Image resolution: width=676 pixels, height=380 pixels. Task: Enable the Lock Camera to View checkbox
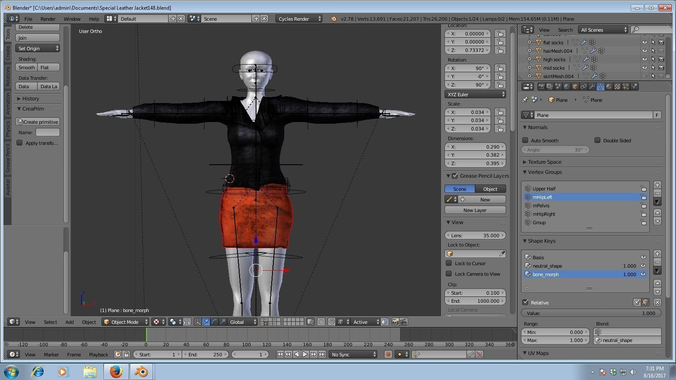pyautogui.click(x=449, y=273)
